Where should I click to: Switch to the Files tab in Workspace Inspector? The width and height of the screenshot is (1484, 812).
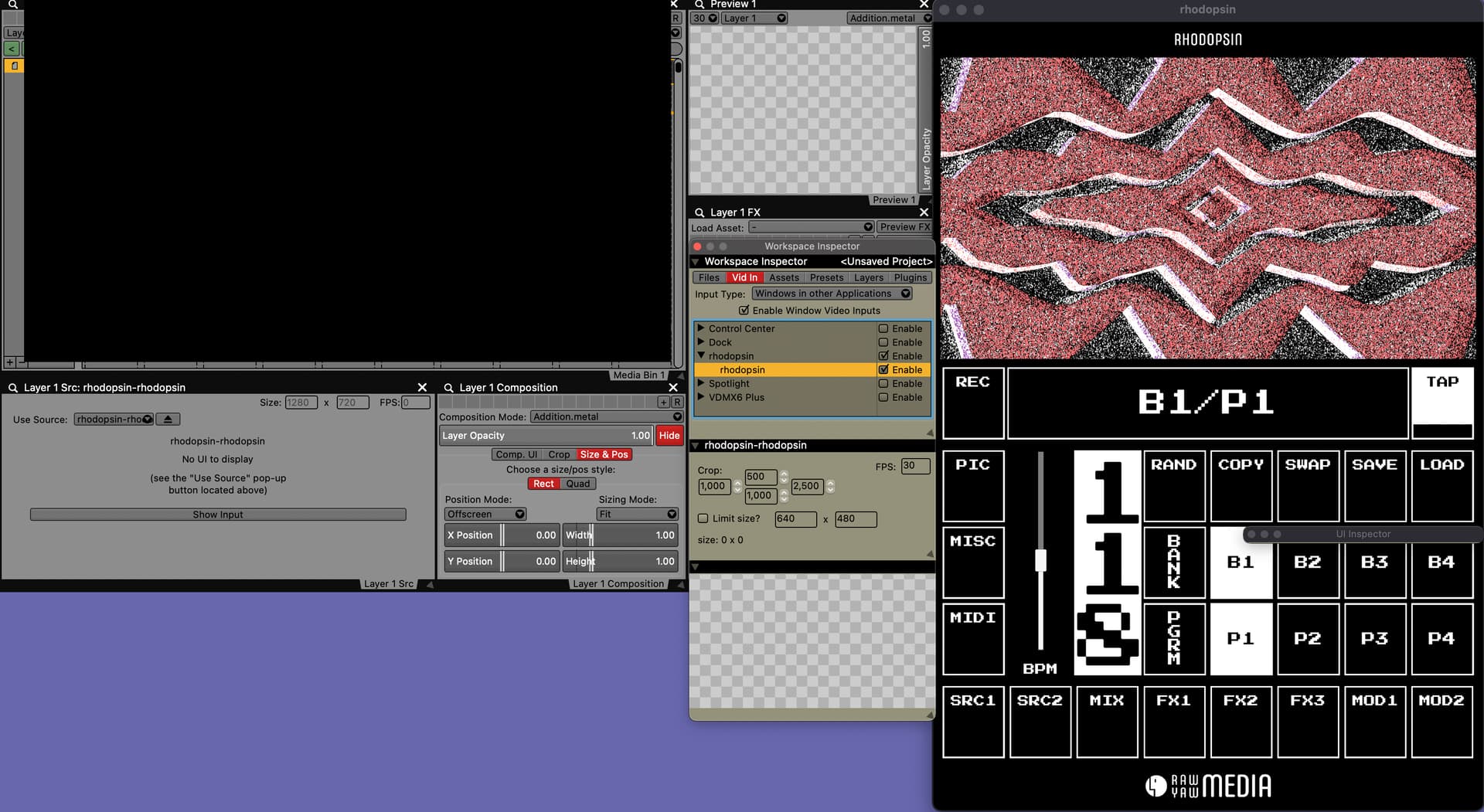click(709, 278)
